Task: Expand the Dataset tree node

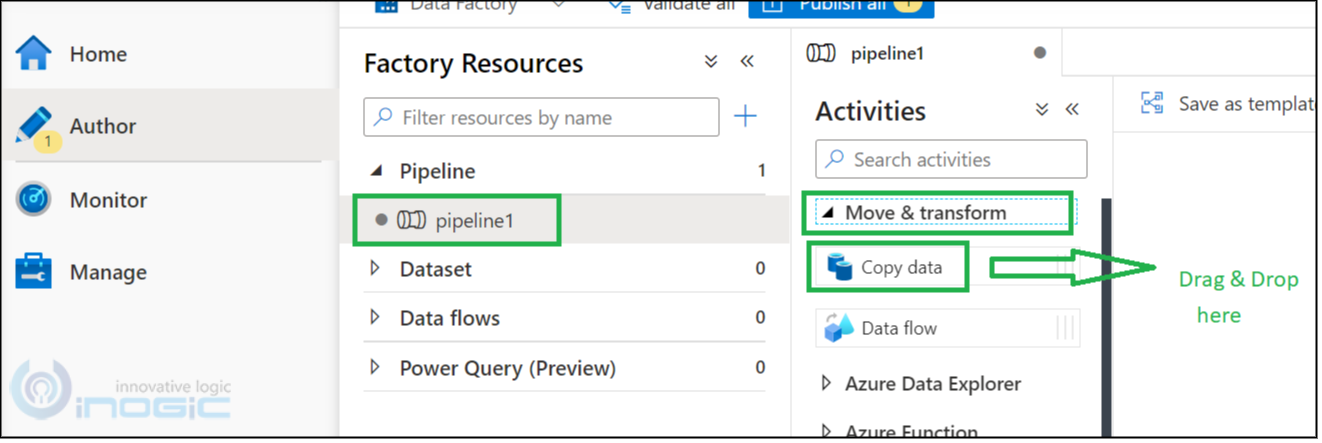Action: pos(376,268)
